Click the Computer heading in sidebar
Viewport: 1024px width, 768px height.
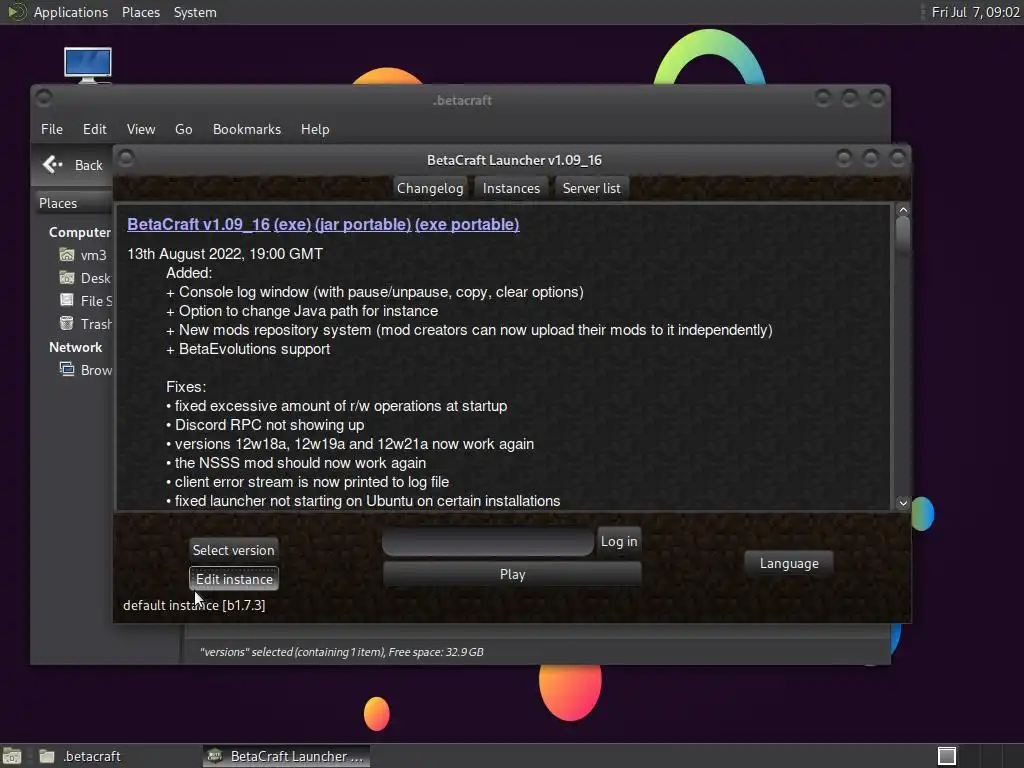pyautogui.click(x=80, y=232)
